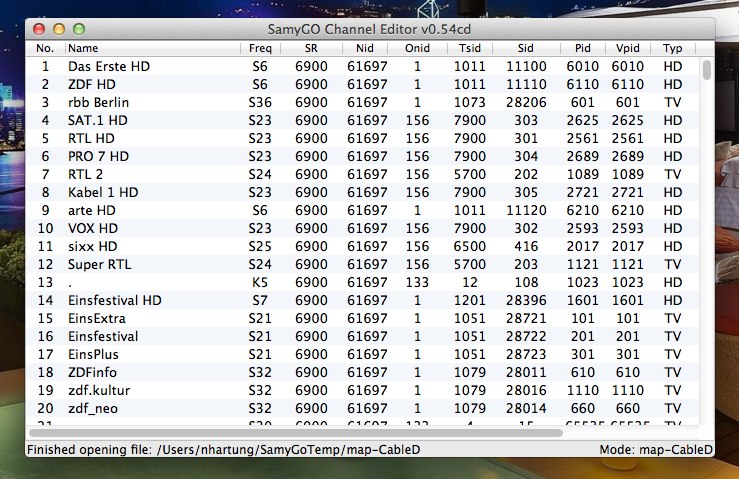739x479 pixels.
Task: Click the Mode: map-CableD status text
Action: (656, 450)
